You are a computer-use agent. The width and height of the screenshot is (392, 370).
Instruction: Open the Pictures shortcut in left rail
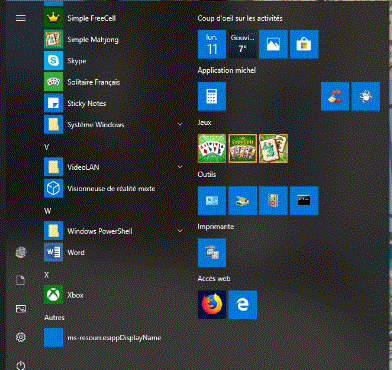[21, 309]
